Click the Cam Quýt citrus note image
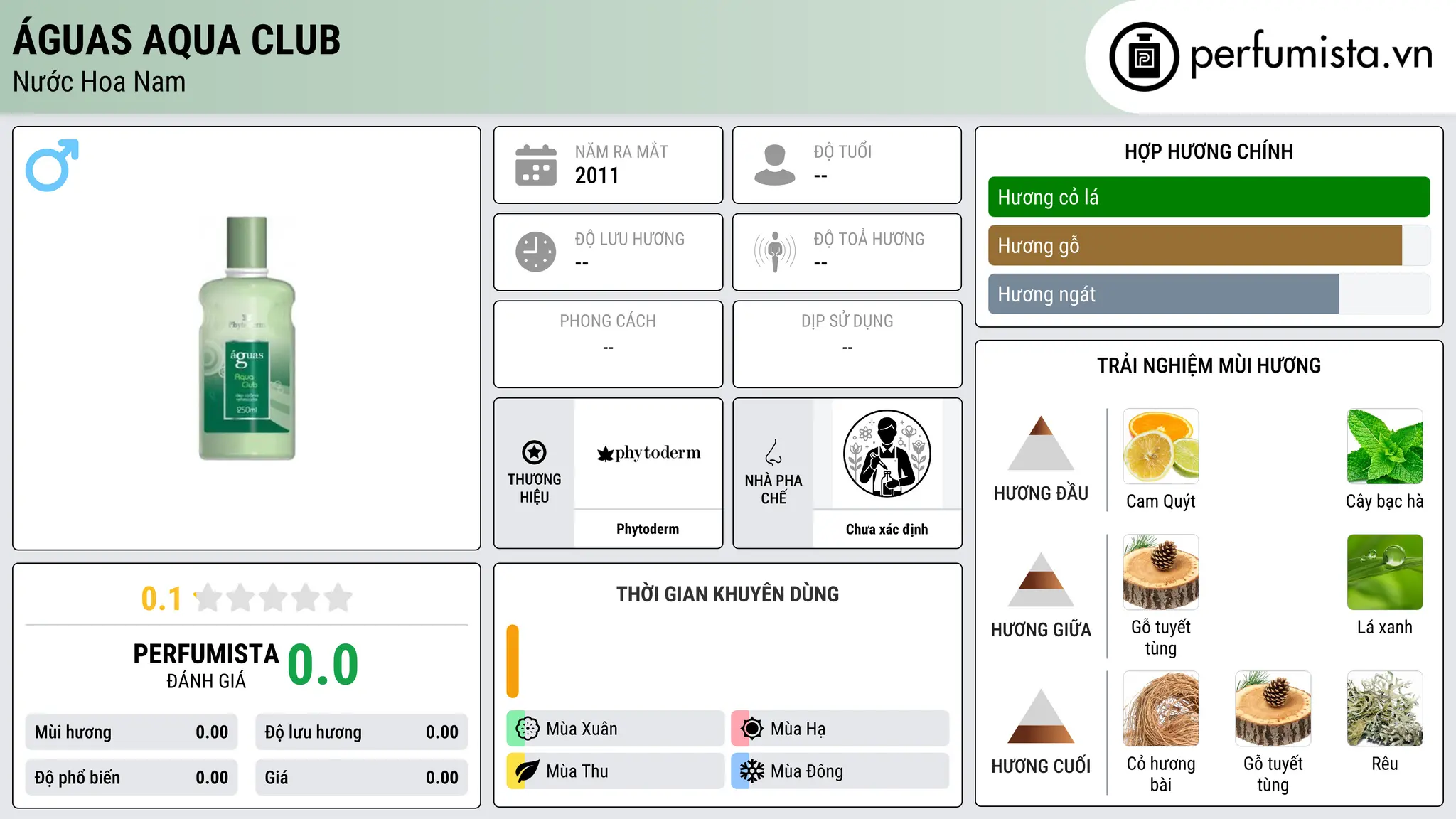 coord(1161,446)
